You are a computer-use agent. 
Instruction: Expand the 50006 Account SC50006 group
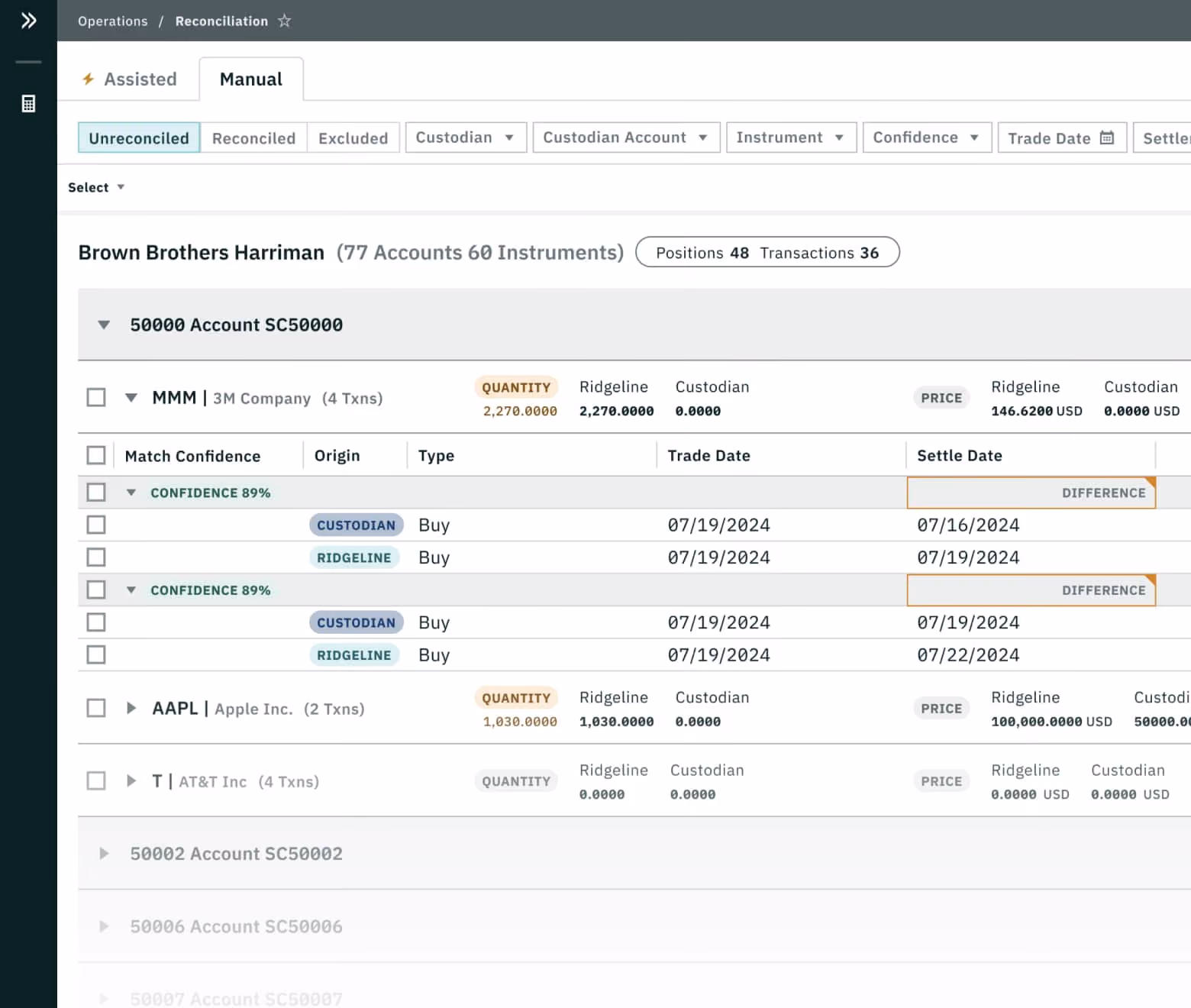[104, 926]
